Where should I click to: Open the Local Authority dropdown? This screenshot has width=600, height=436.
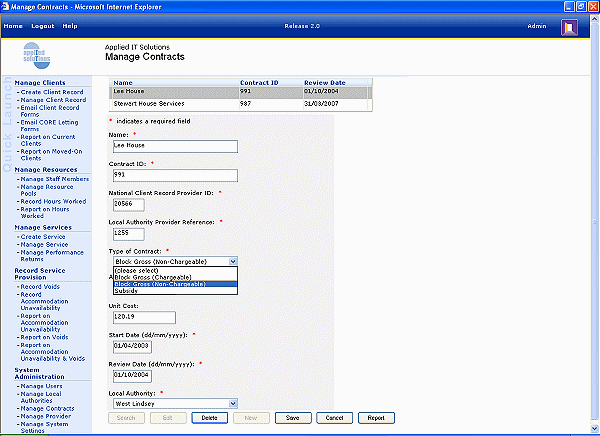231,403
